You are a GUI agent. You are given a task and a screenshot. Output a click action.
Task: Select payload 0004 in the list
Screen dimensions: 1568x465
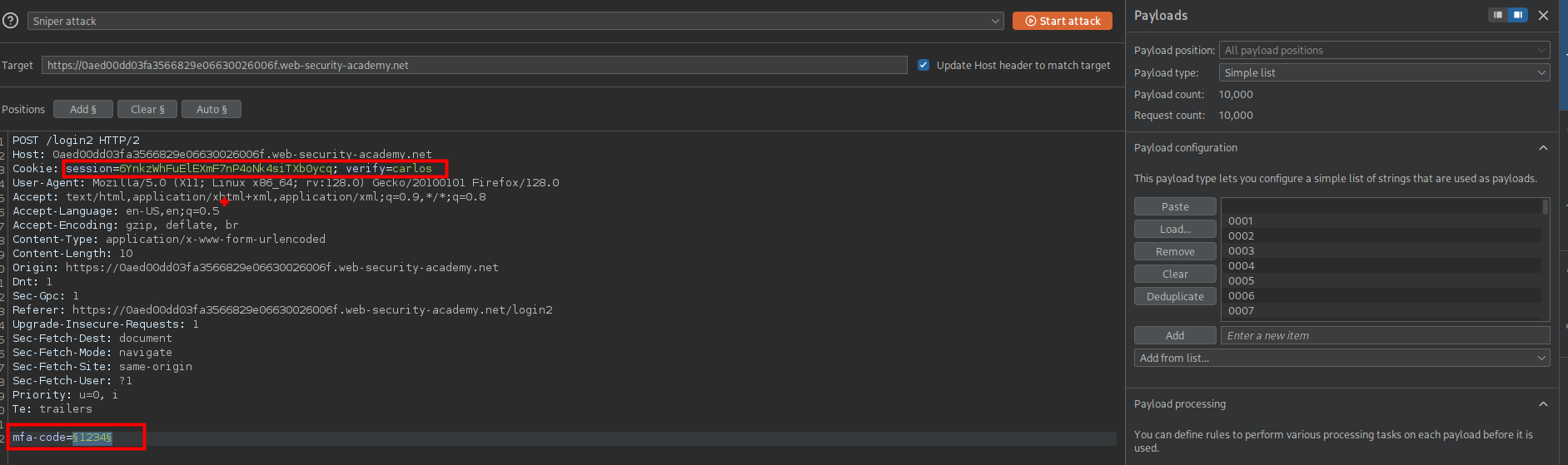click(1241, 266)
